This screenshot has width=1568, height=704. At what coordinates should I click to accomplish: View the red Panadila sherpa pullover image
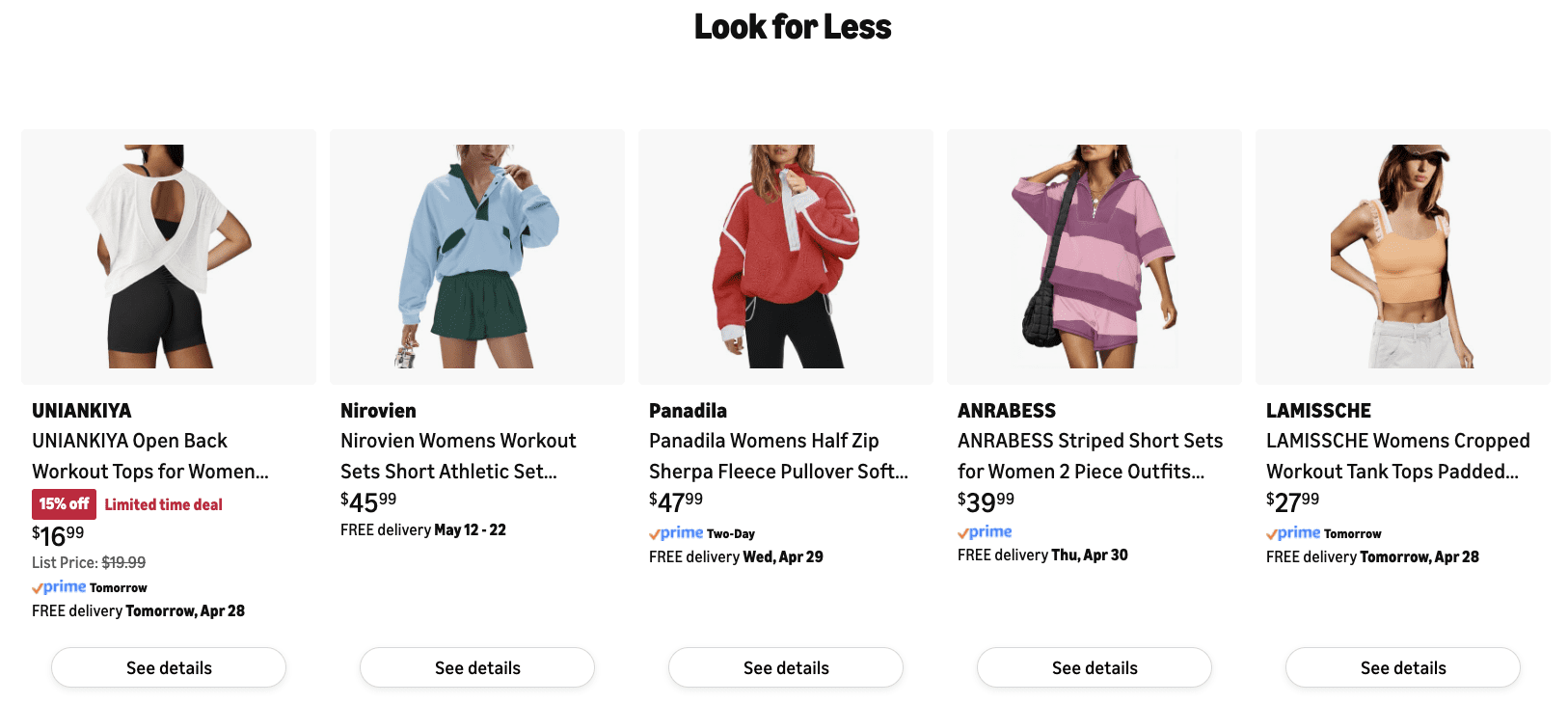(786, 257)
